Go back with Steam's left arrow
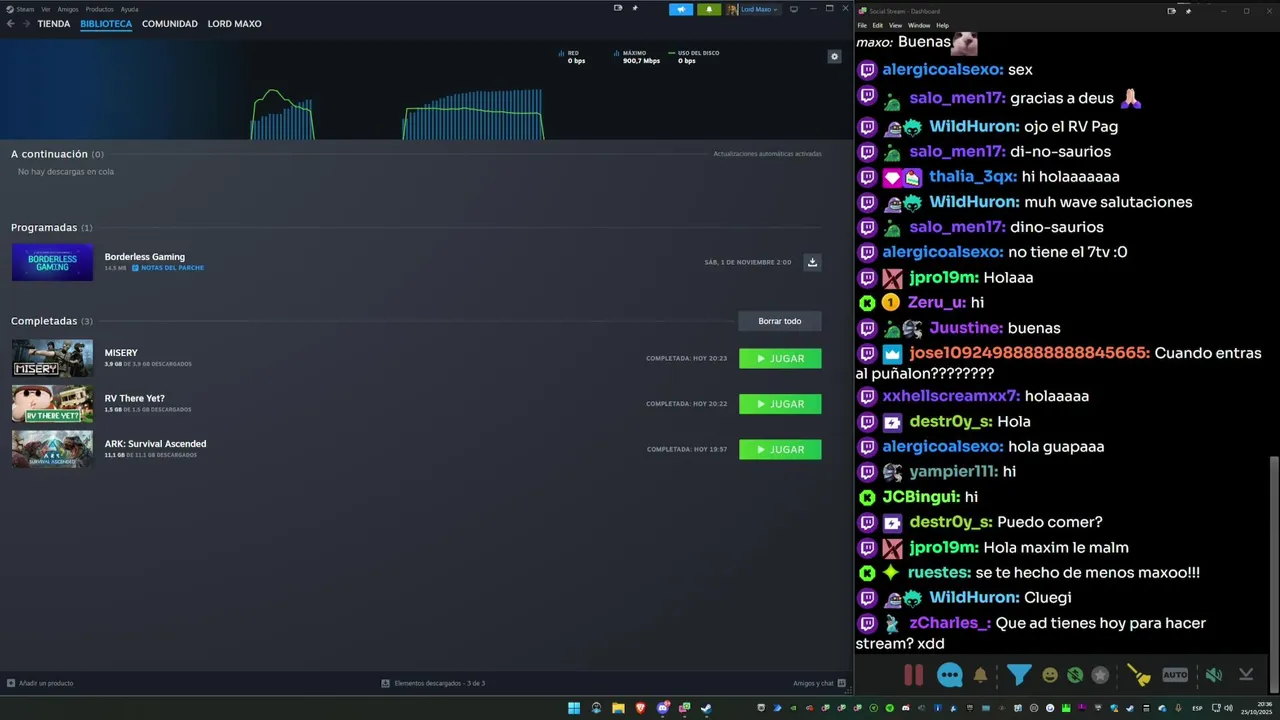Image resolution: width=1280 pixels, height=720 pixels. click(11, 24)
